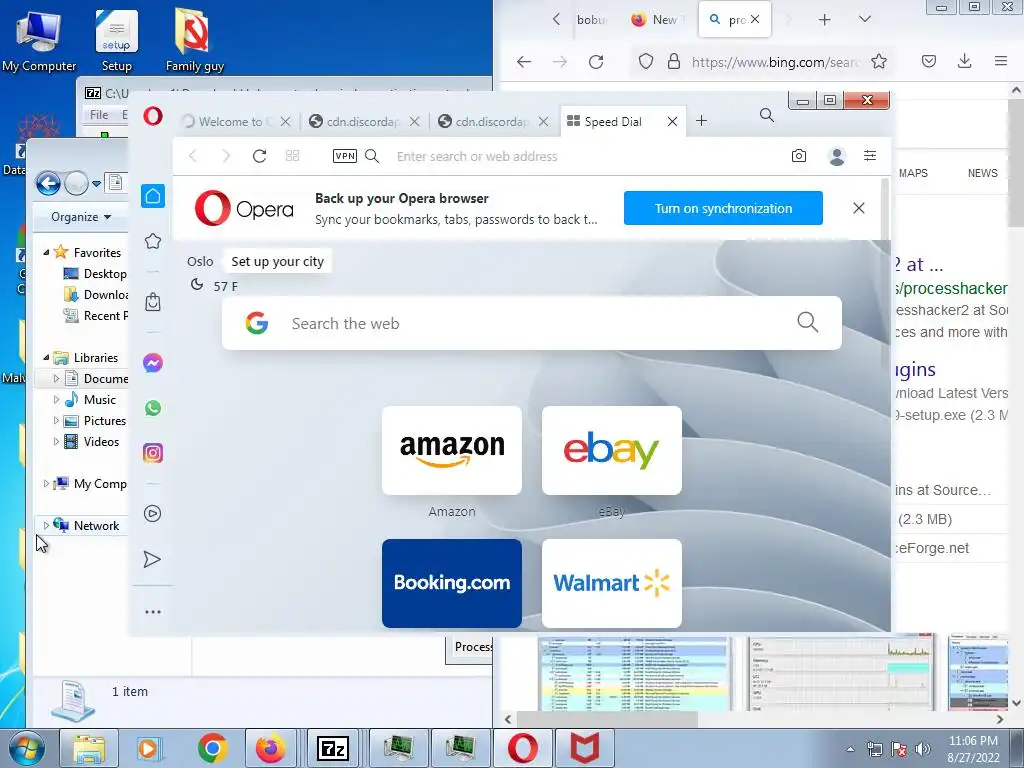This screenshot has height=768, width=1024.
Task: Open Chrome from the taskbar
Action: (x=212, y=748)
